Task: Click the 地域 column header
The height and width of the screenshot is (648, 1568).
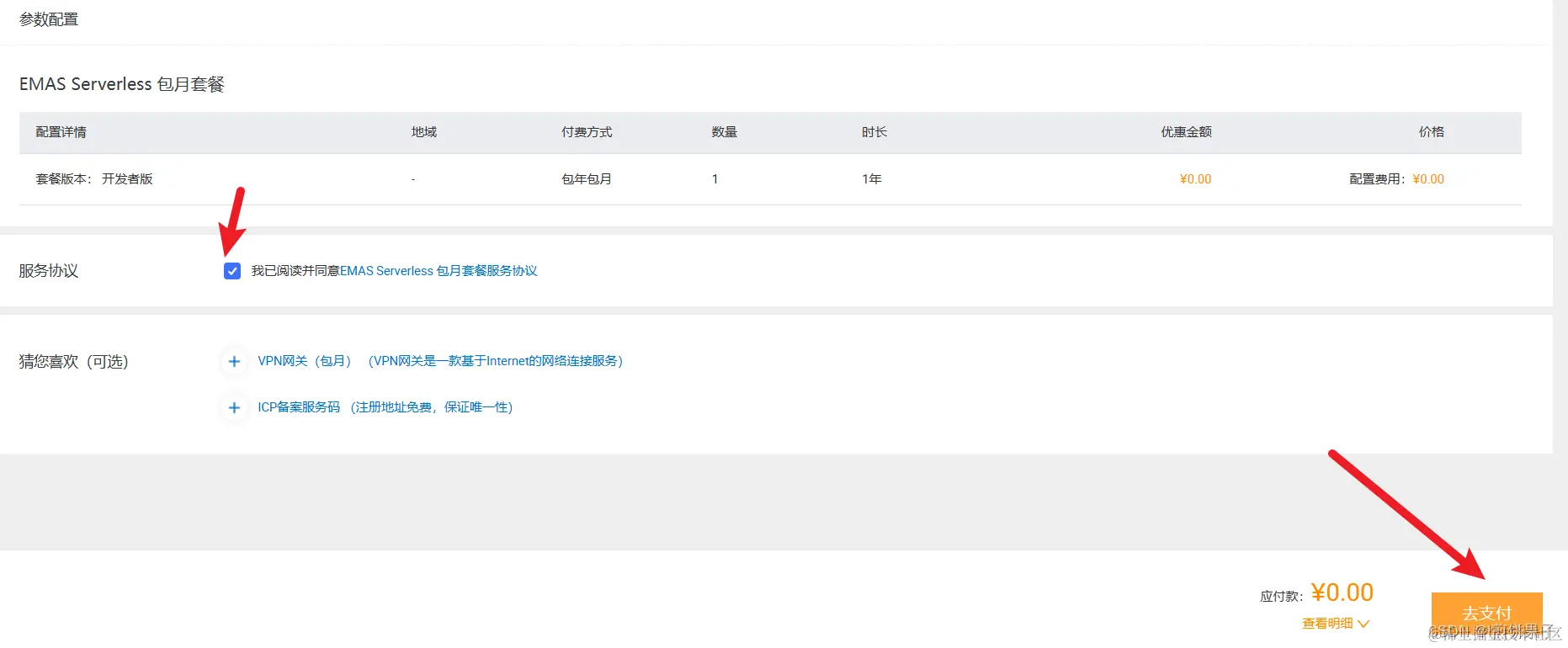Action: [424, 132]
